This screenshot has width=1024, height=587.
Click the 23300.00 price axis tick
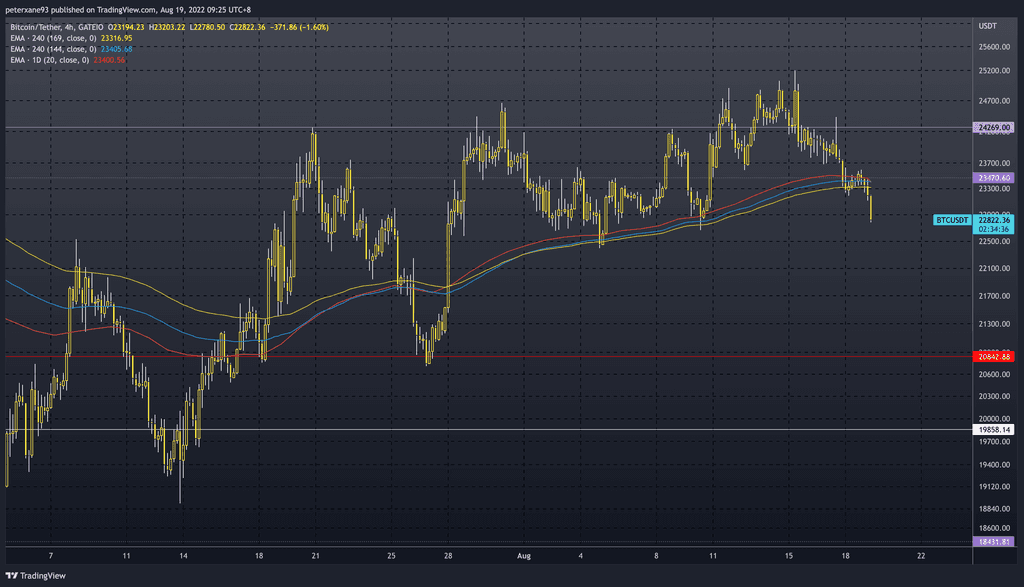pyautogui.click(x=994, y=189)
